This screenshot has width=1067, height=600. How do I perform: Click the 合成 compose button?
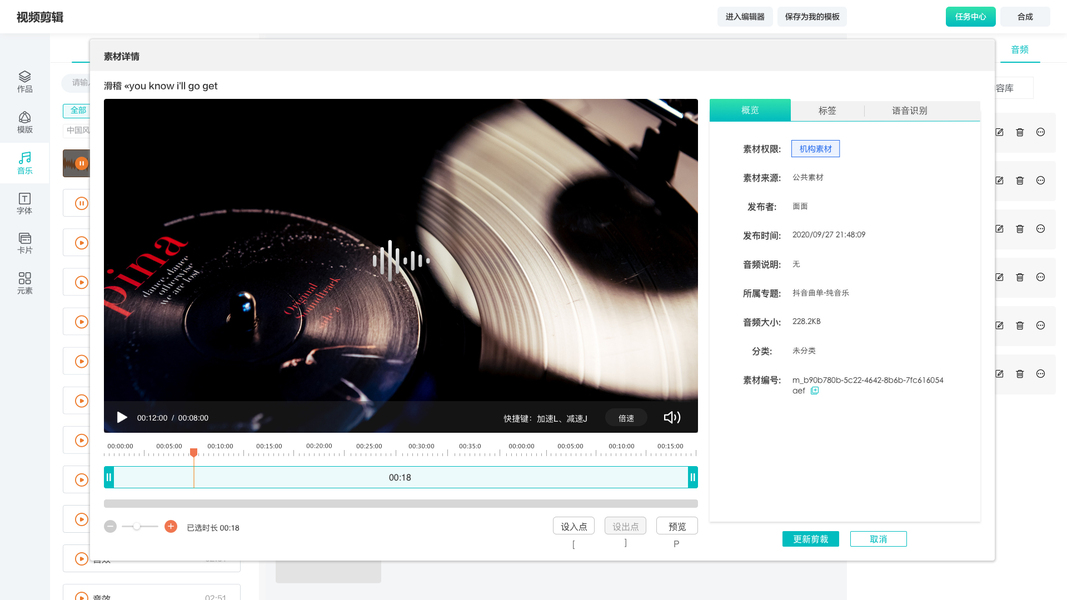click(1025, 17)
